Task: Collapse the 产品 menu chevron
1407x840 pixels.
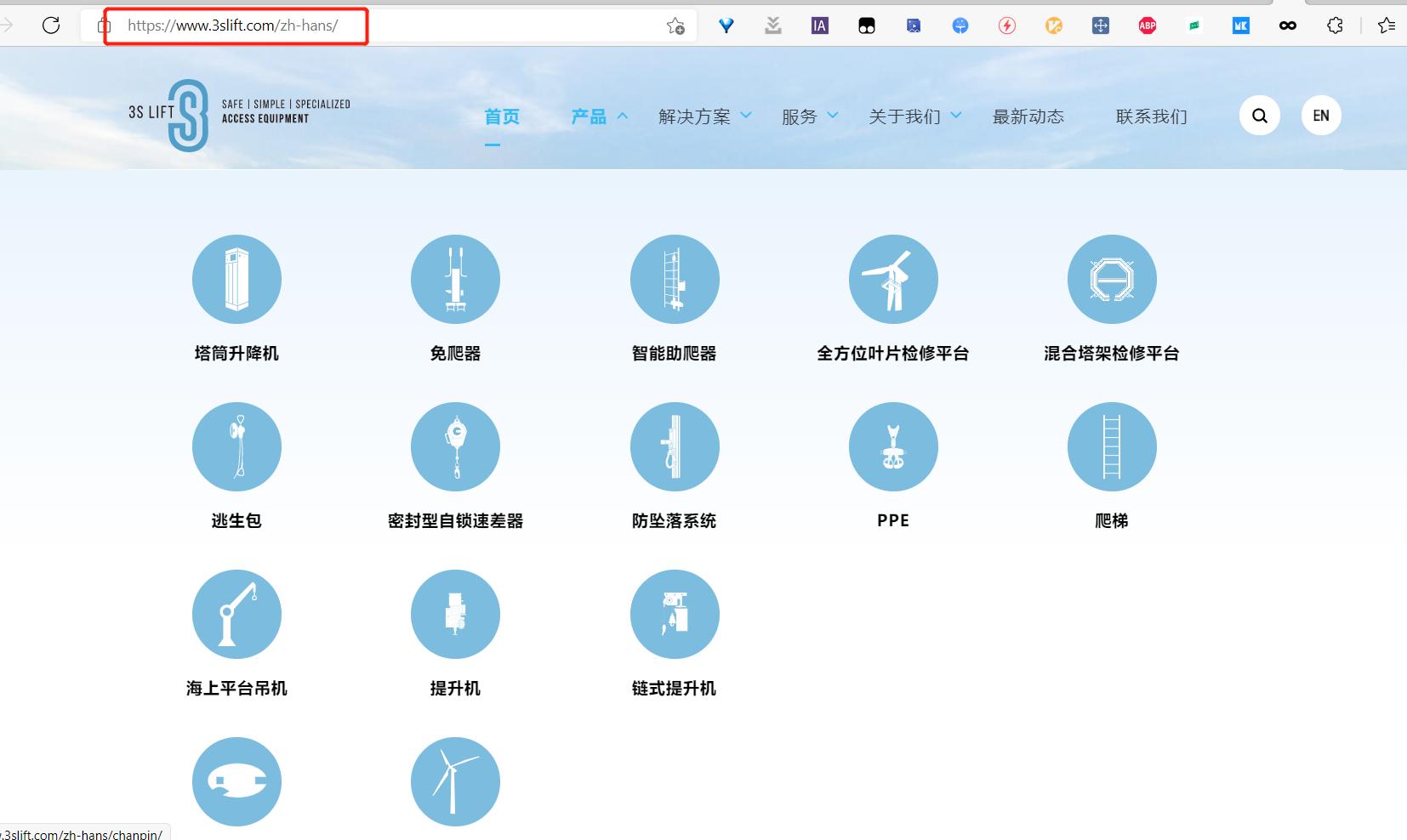Action: coord(624,115)
